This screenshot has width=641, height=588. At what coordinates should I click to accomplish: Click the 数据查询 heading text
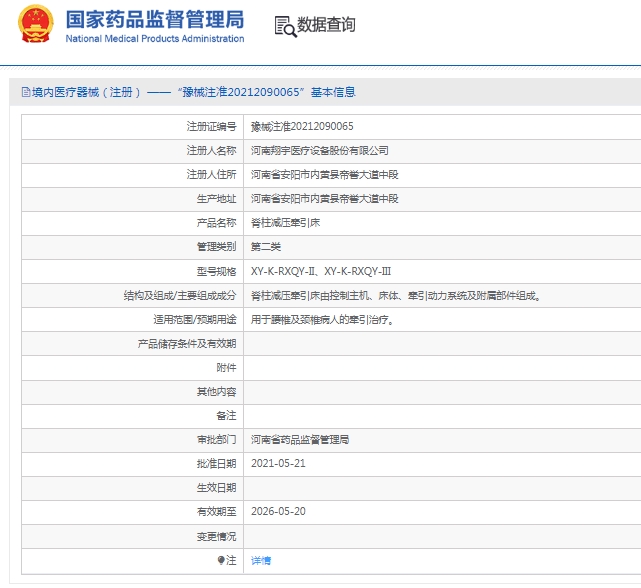(326, 25)
